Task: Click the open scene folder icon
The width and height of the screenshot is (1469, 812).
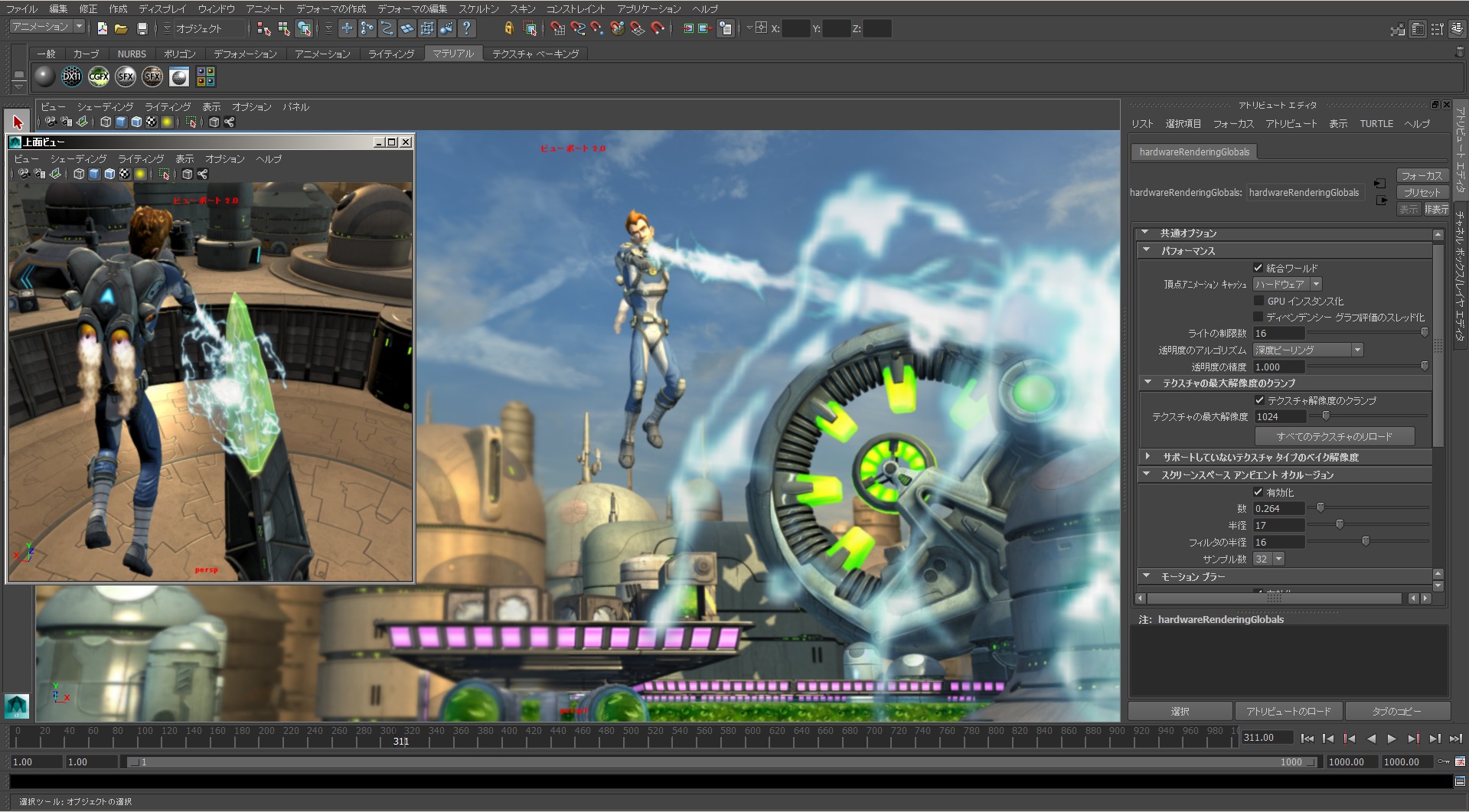Action: coord(121,29)
